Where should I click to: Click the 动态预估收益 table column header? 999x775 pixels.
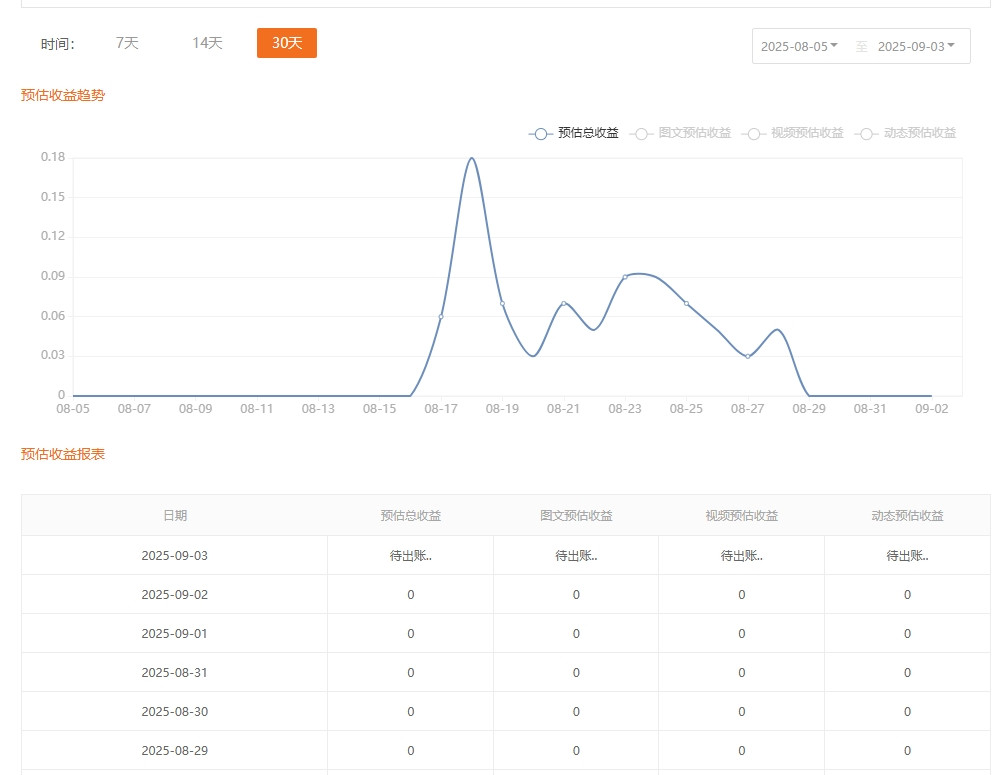tap(907, 515)
